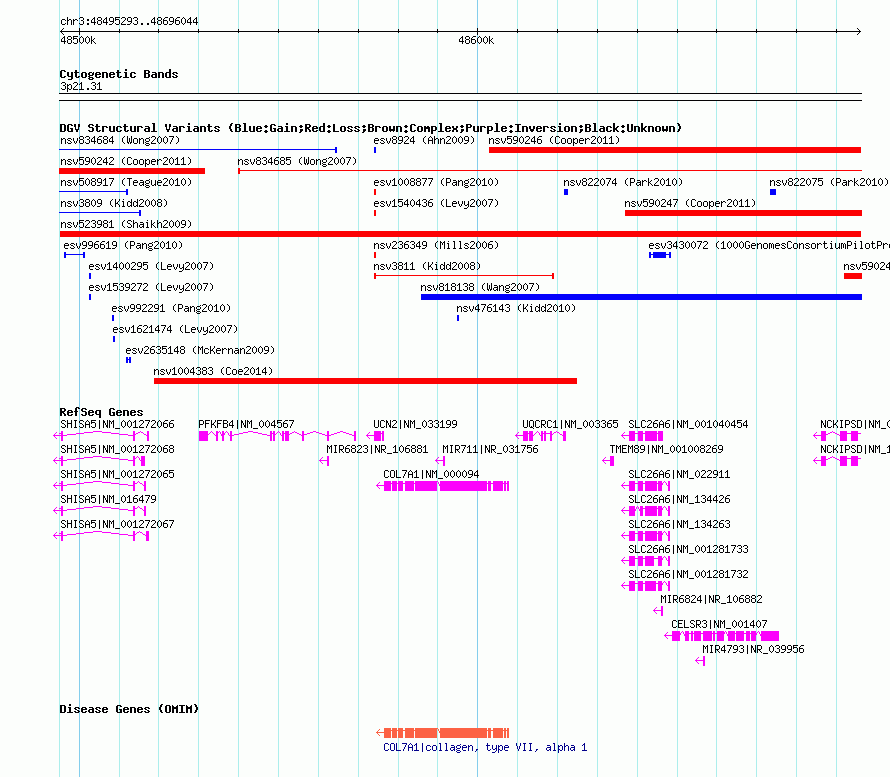The image size is (890, 777).
Task: Open the nsv236349 (Mills2006) variant label
Action: [x=436, y=245]
